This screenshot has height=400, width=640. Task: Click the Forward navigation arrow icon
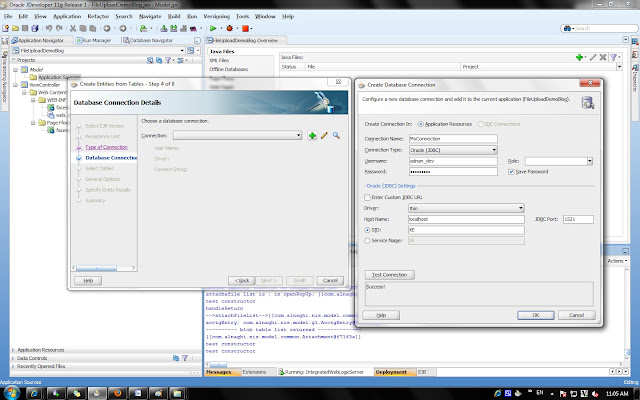[122, 28]
